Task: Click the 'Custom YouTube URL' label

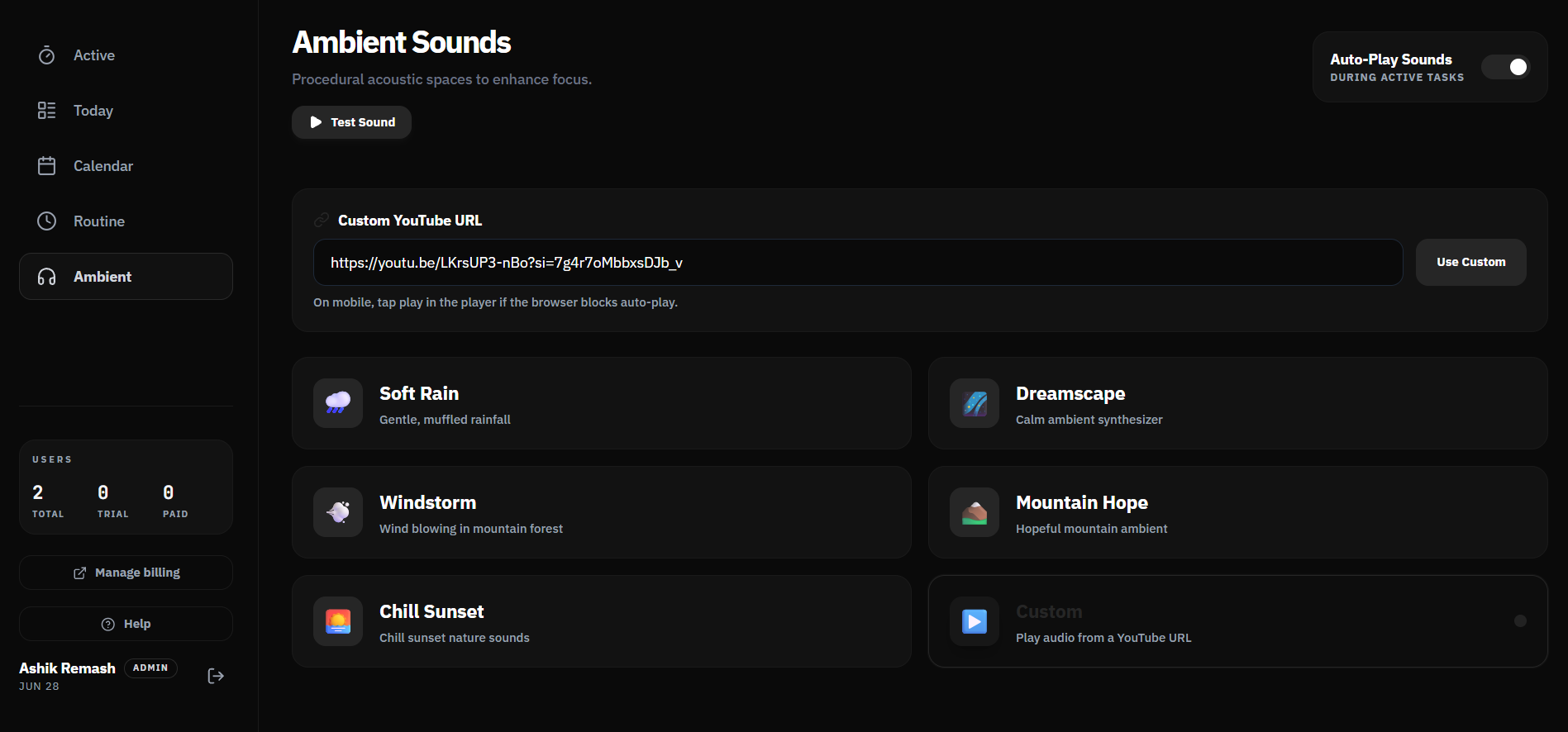Action: pyautogui.click(x=410, y=221)
